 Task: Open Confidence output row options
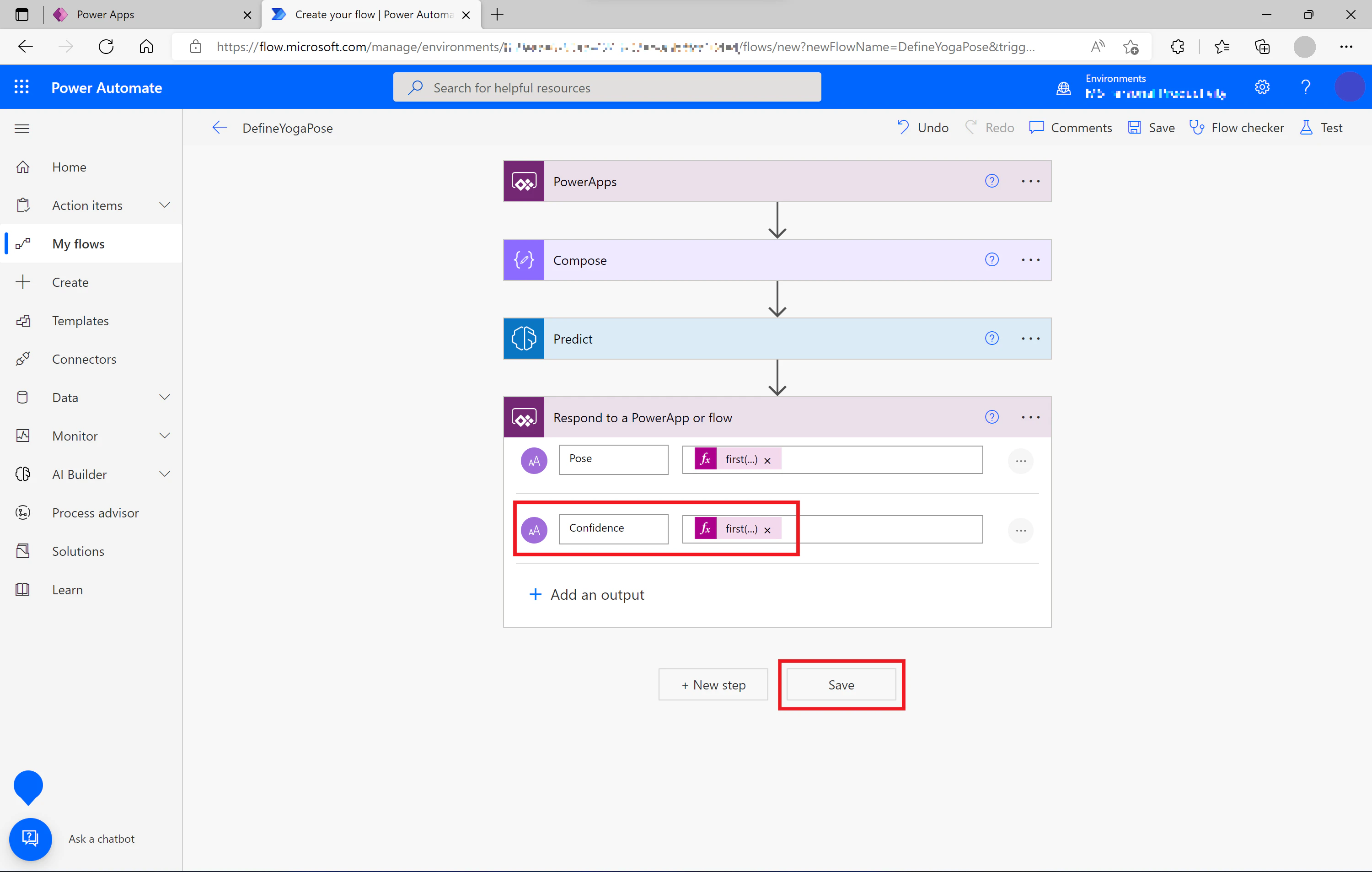click(1020, 531)
